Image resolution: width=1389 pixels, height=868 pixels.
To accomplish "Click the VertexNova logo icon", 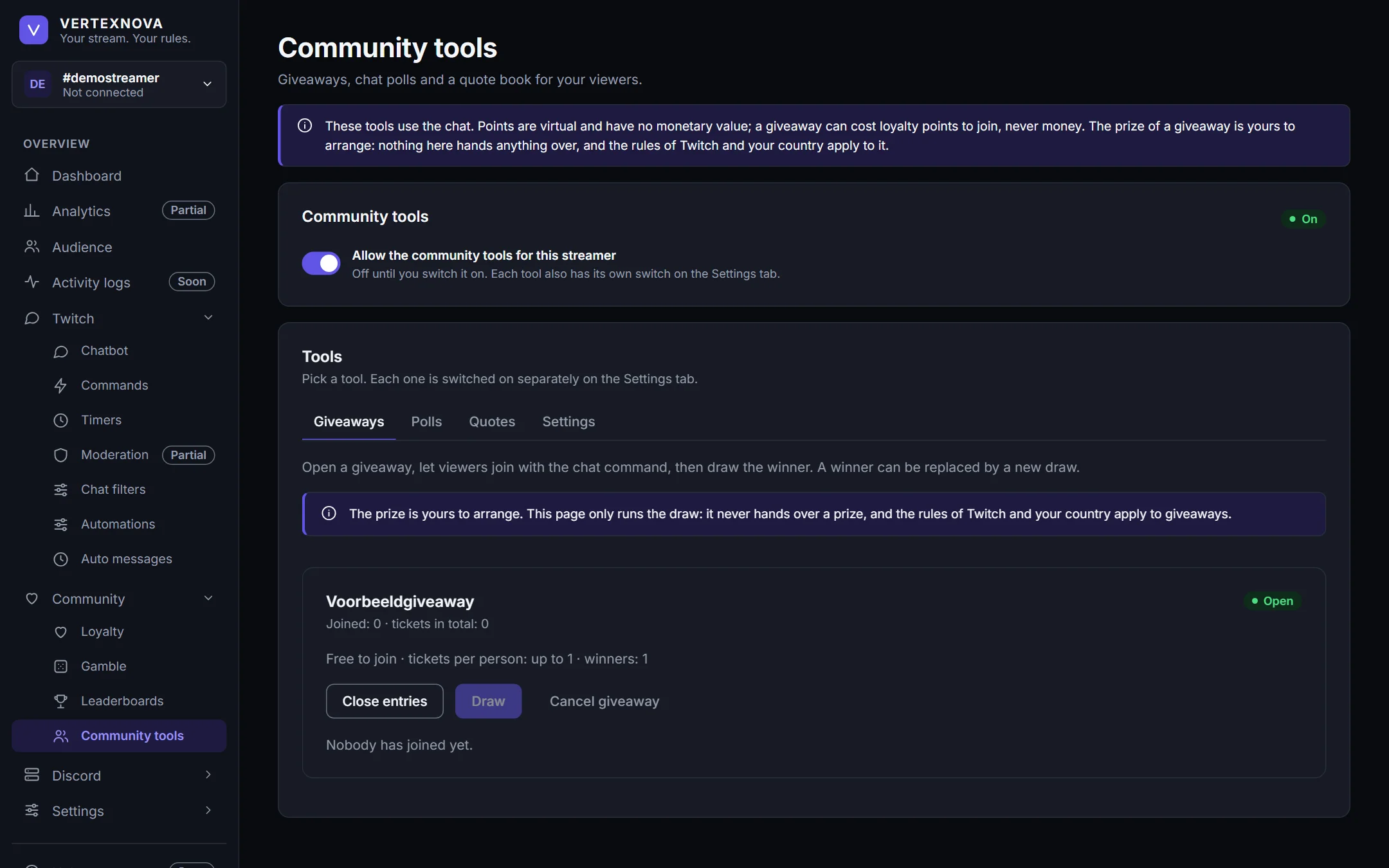I will (x=33, y=30).
